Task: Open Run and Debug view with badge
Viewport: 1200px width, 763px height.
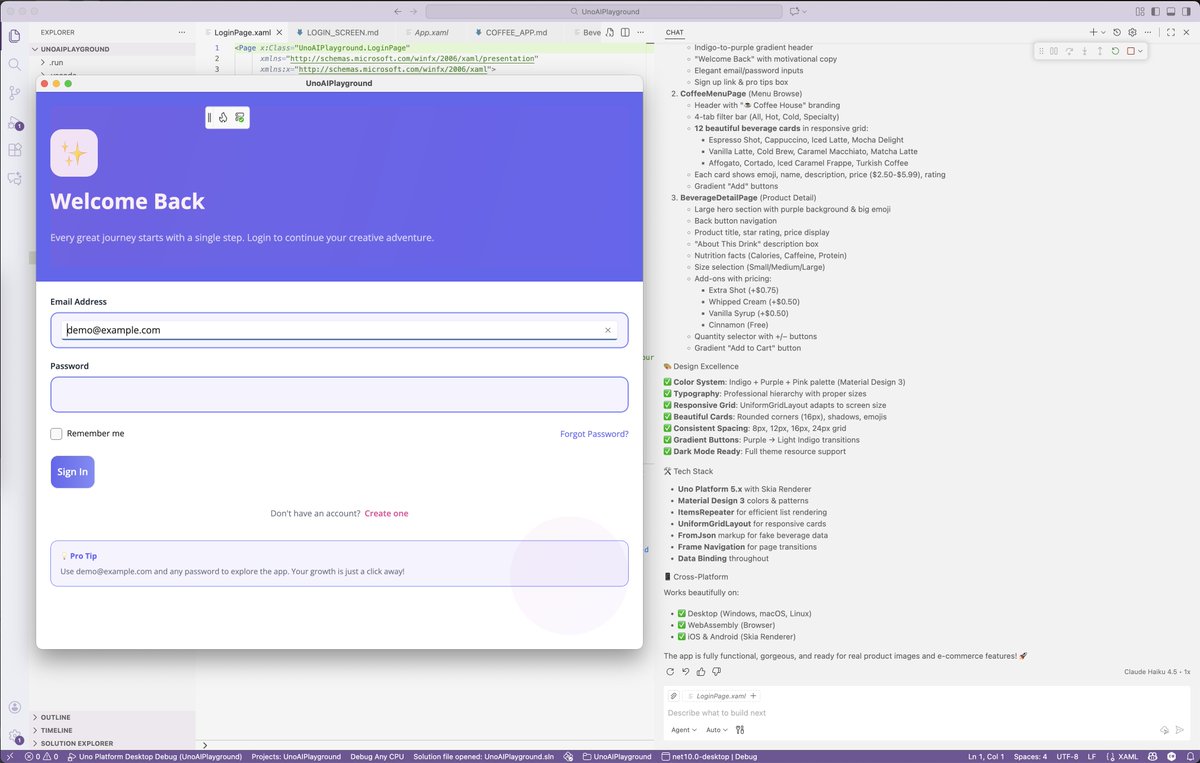Action: pos(14,122)
